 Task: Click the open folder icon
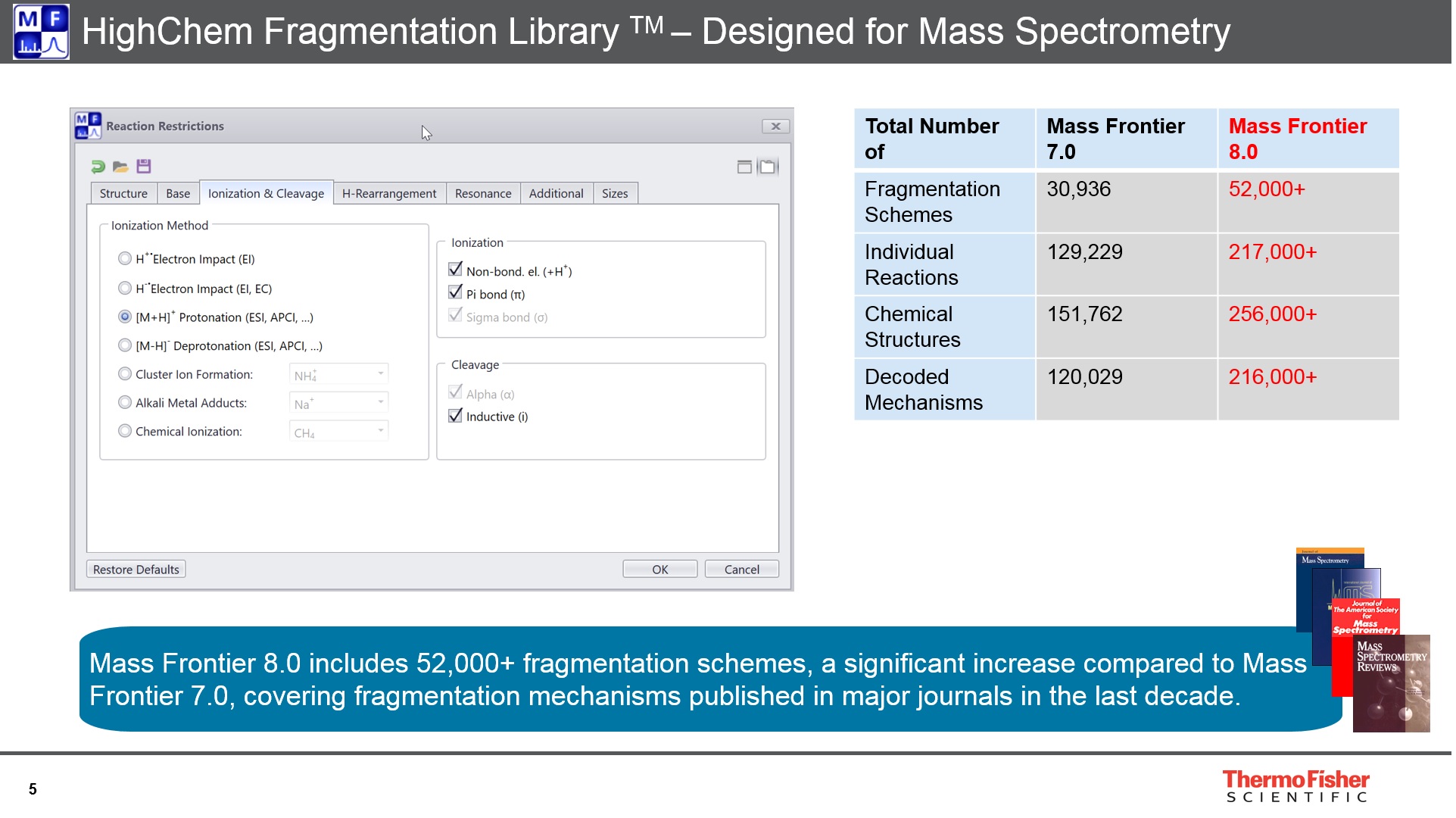120,167
